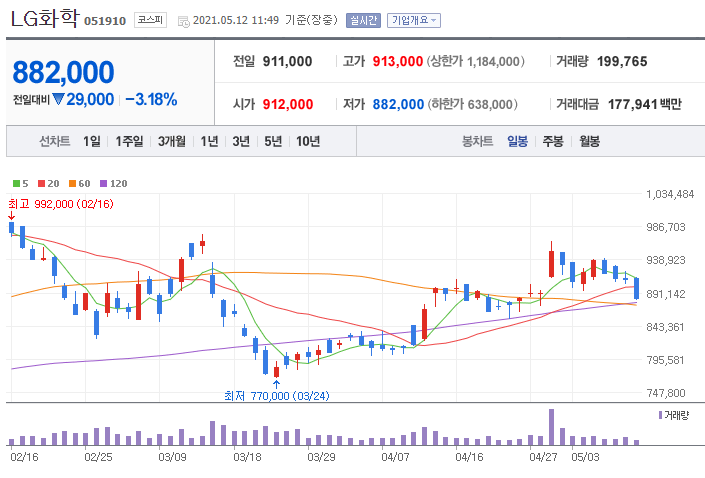Image resolution: width=705 pixels, height=478 pixels.
Task: Select the 1주일 line chart period
Action: (x=129, y=141)
